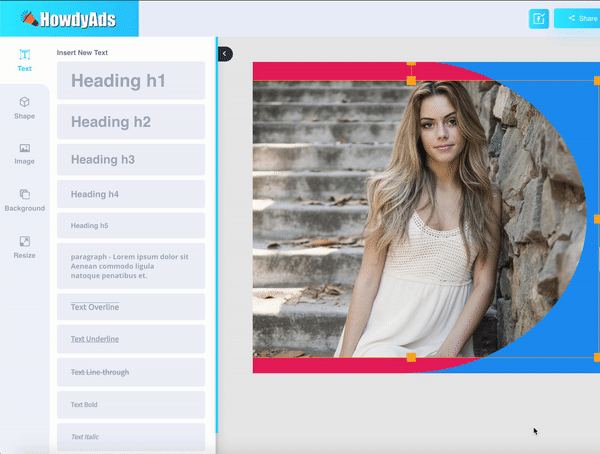This screenshot has height=454, width=600.
Task: Select the pink top bar on canvas
Action: [x=329, y=71]
